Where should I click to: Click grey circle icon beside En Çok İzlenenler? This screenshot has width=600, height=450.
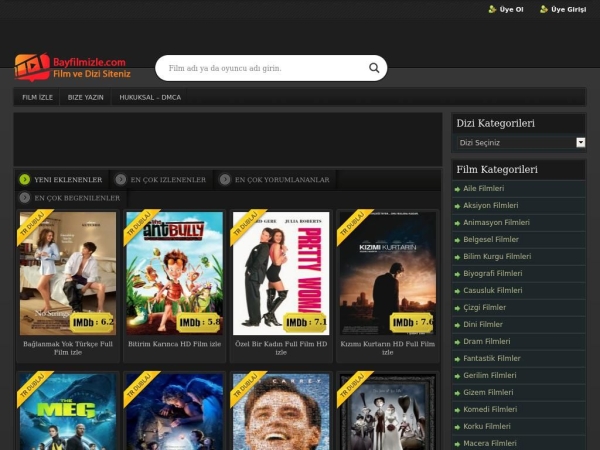click(x=121, y=179)
